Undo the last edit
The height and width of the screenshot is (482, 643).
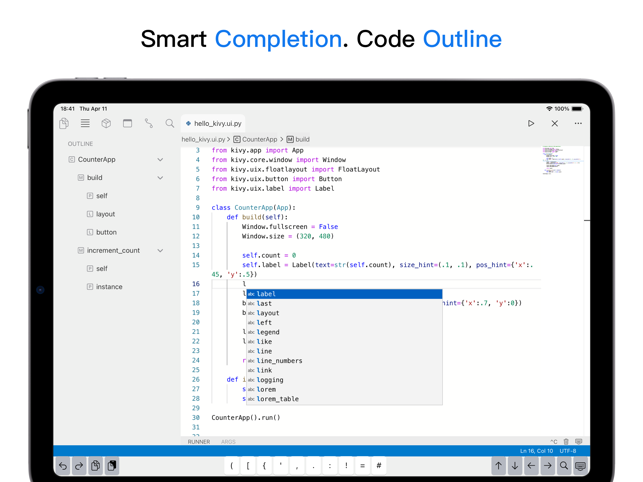(63, 466)
